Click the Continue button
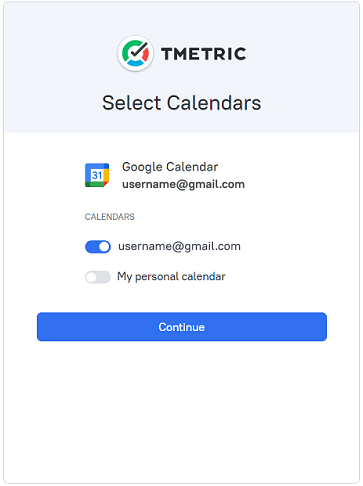Viewport: 363px width, 486px height. [x=182, y=327]
